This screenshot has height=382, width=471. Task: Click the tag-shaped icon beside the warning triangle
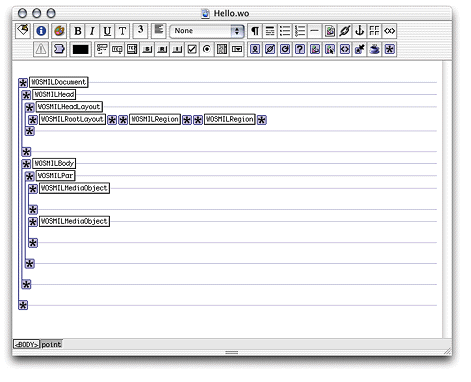[59, 49]
